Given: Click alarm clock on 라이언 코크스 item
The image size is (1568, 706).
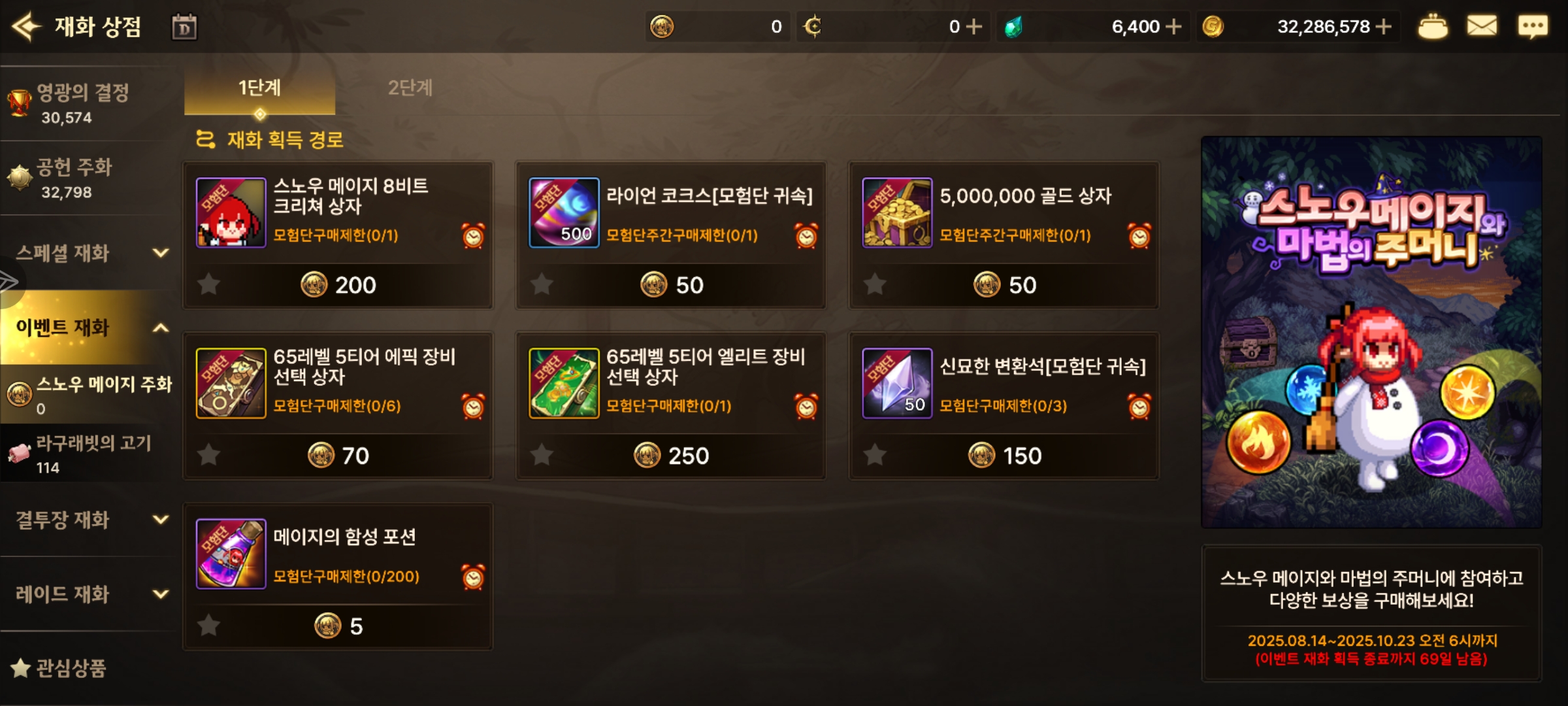Looking at the screenshot, I should point(806,235).
